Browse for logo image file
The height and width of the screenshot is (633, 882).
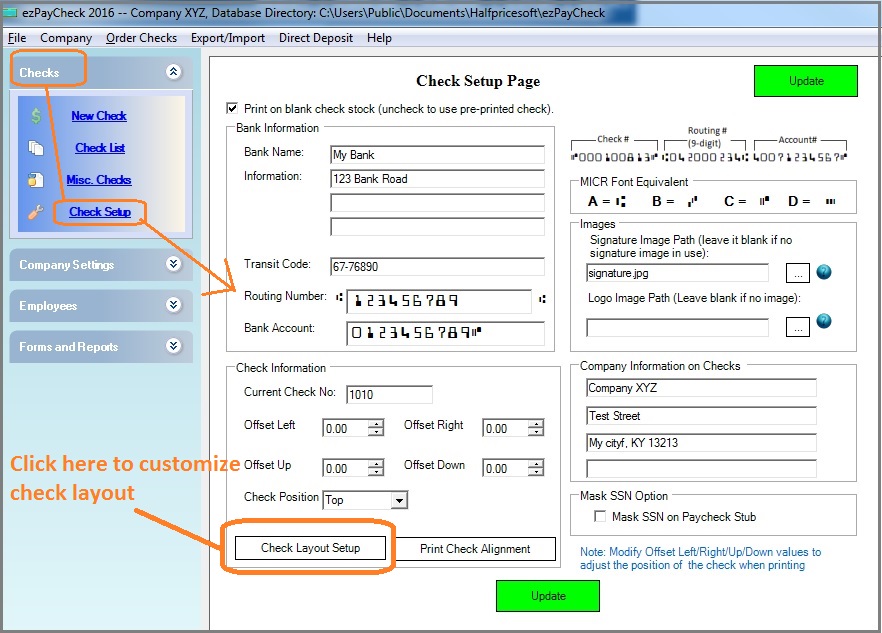(x=797, y=326)
